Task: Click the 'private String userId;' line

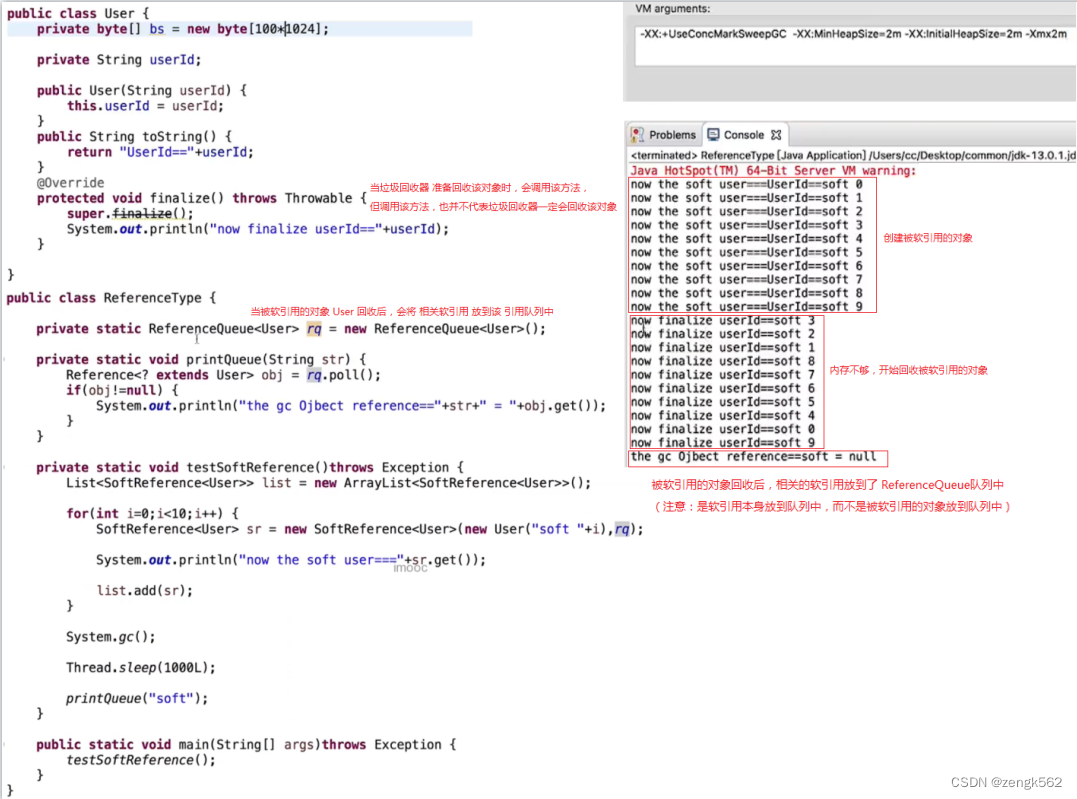Action: click(119, 60)
